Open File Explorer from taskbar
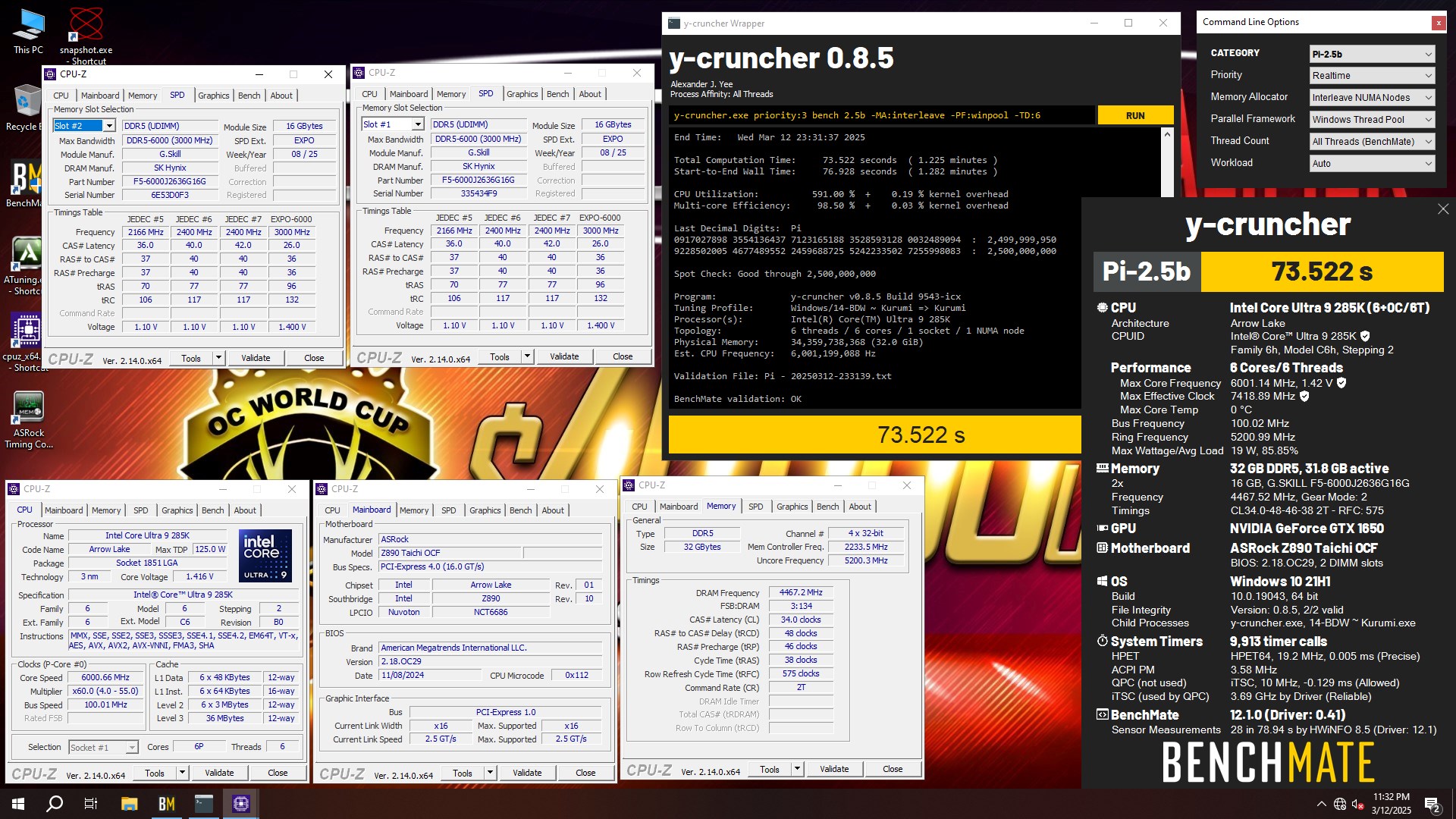This screenshot has height=819, width=1456. point(129,804)
